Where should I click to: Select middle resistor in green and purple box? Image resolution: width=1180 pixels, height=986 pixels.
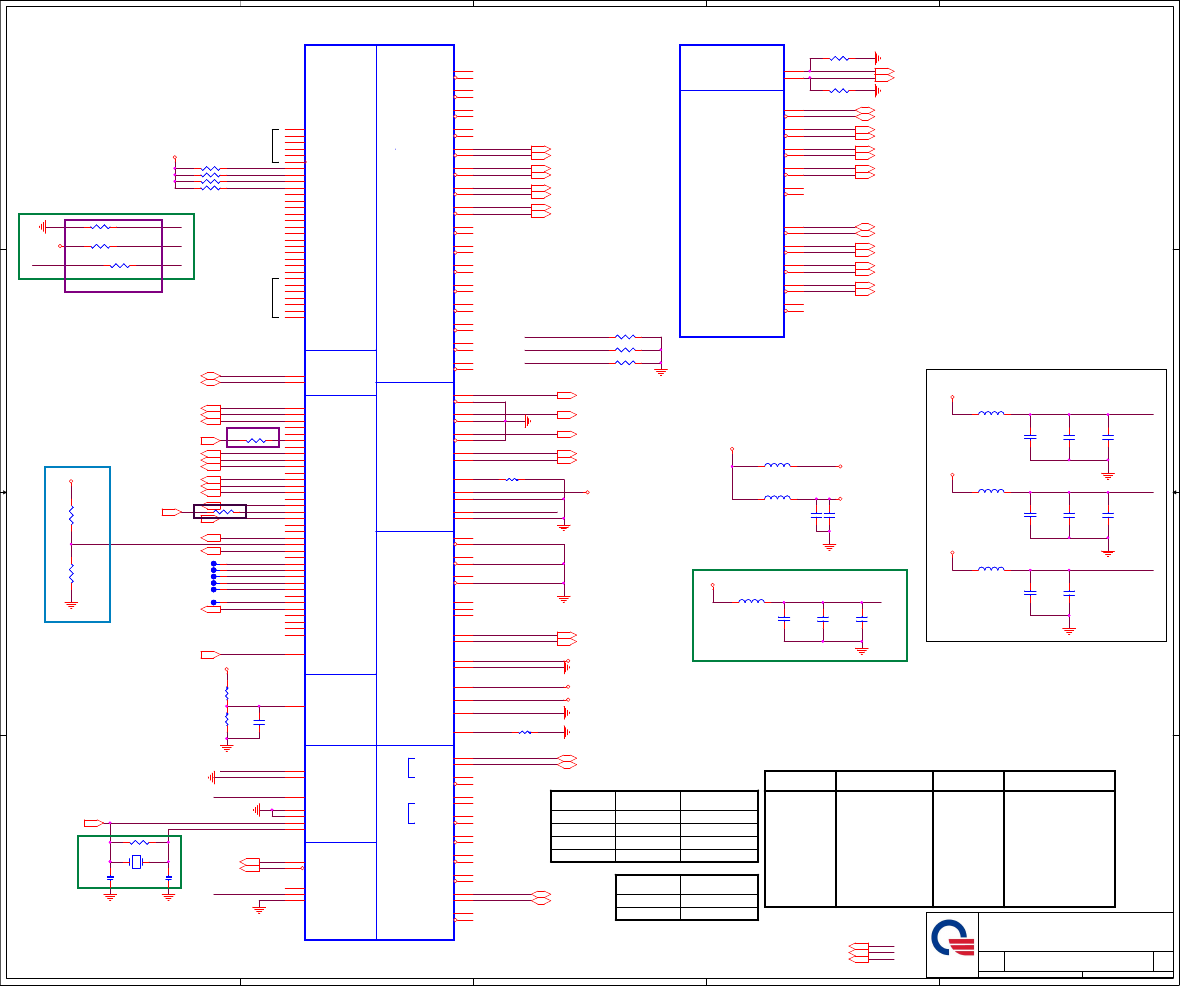click(100, 246)
